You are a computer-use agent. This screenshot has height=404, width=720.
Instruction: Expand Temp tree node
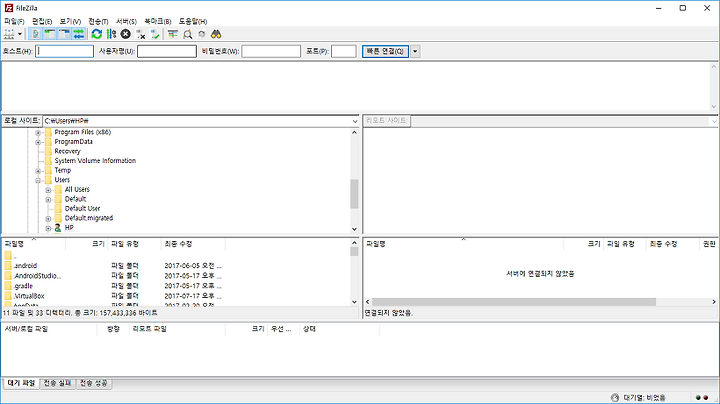click(39, 171)
